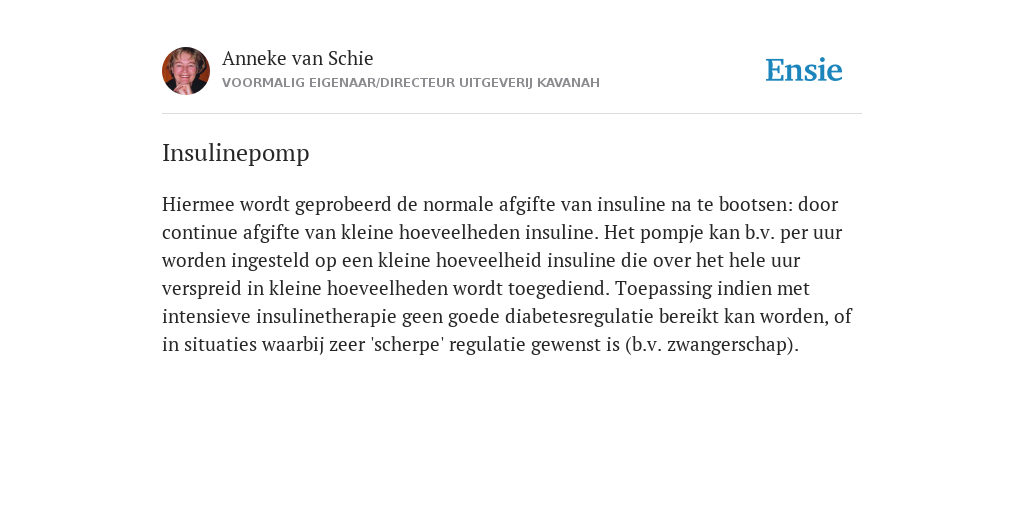The height and width of the screenshot is (512, 1024).
Task: Click the word 'KAVANAH' in the author subtitle
Action: [568, 83]
